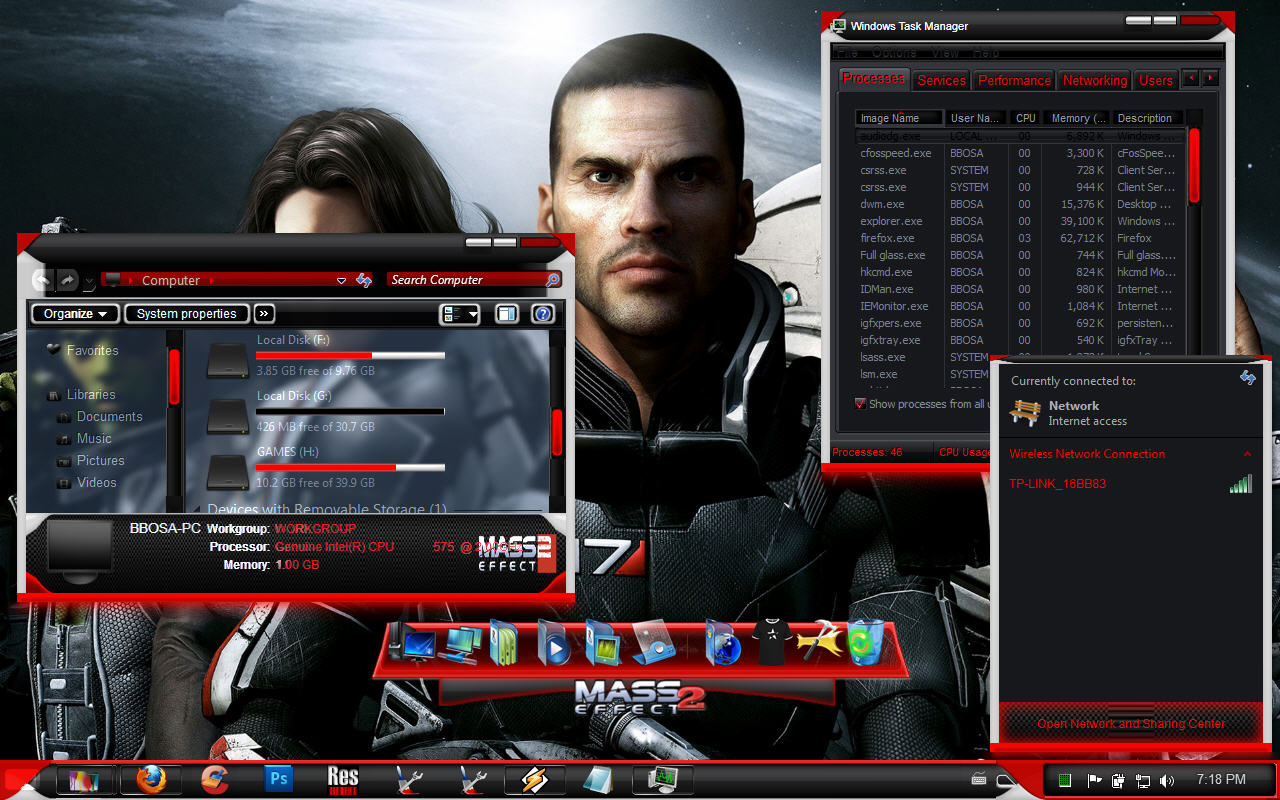Image resolution: width=1280 pixels, height=800 pixels.
Task: Switch to the Networking tab
Action: point(1095,80)
